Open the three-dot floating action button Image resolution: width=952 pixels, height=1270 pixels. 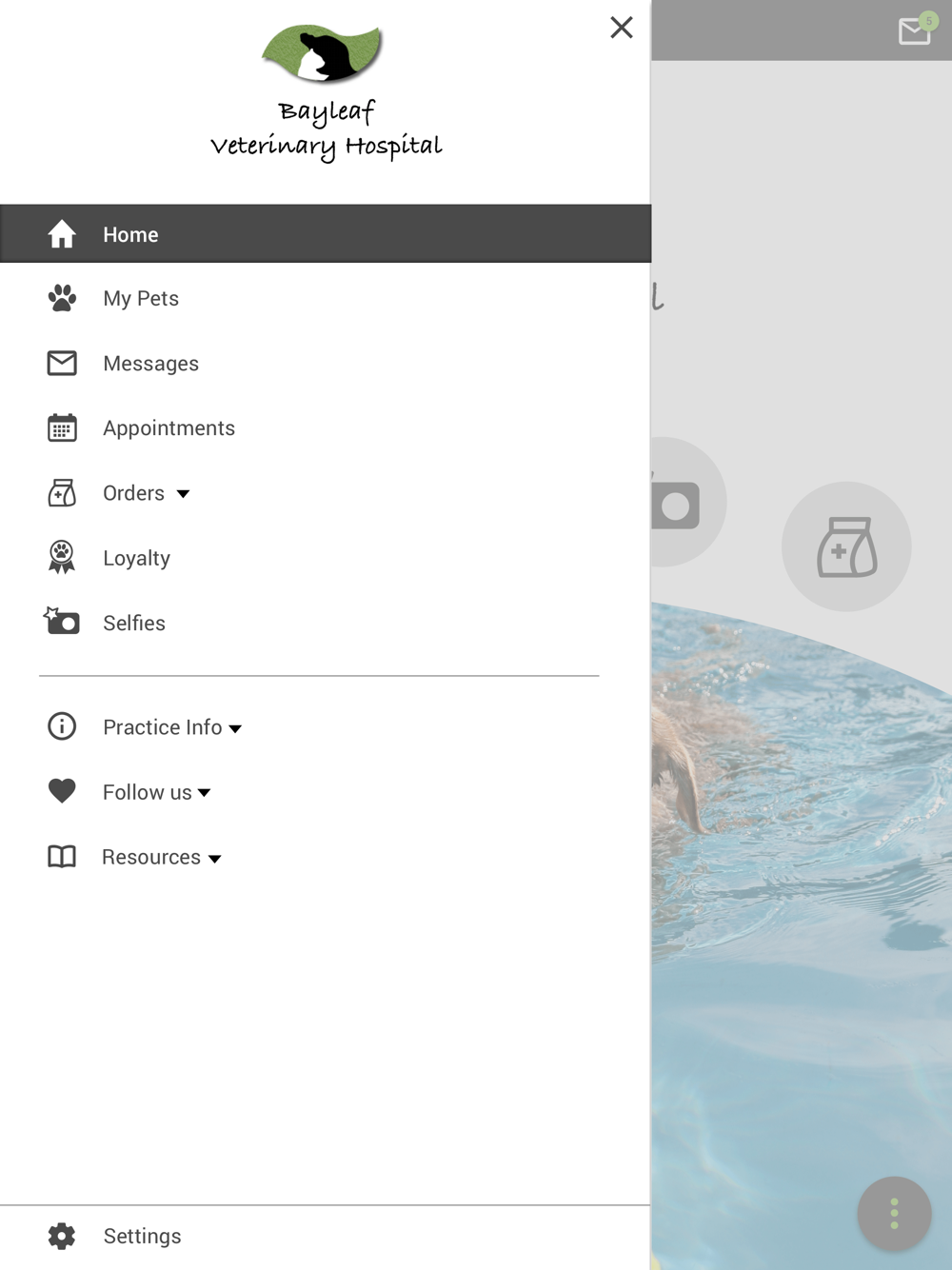[894, 1214]
